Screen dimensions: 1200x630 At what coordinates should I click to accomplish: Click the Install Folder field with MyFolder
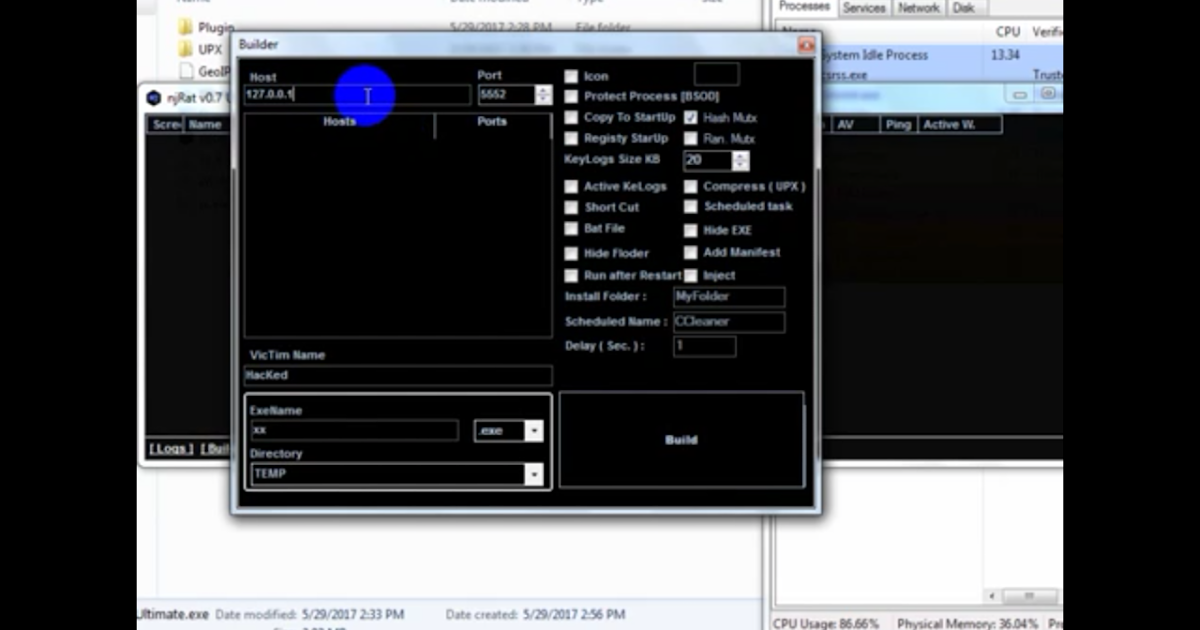(x=729, y=297)
